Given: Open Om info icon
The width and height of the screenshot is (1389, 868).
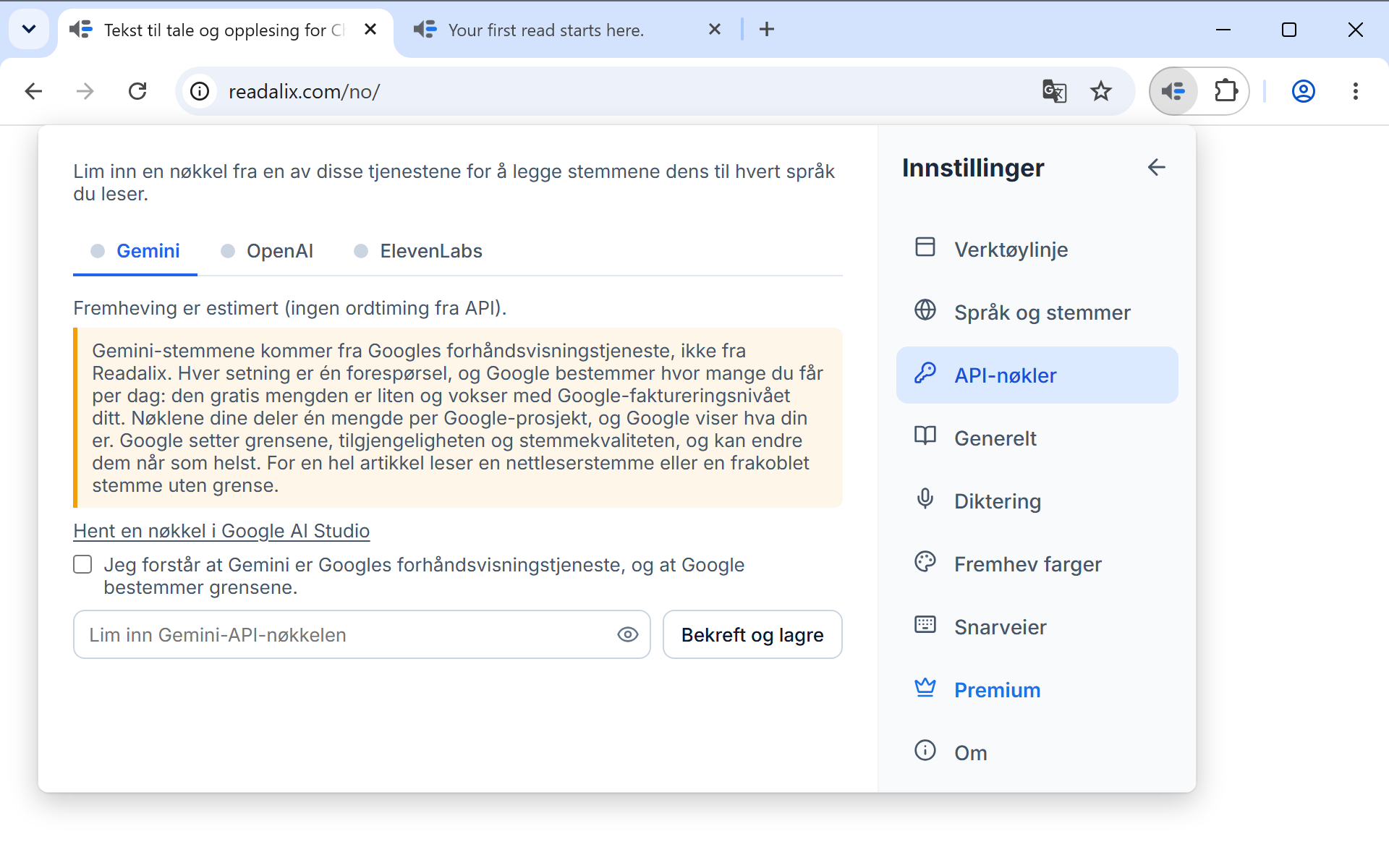Looking at the screenshot, I should 925,751.
